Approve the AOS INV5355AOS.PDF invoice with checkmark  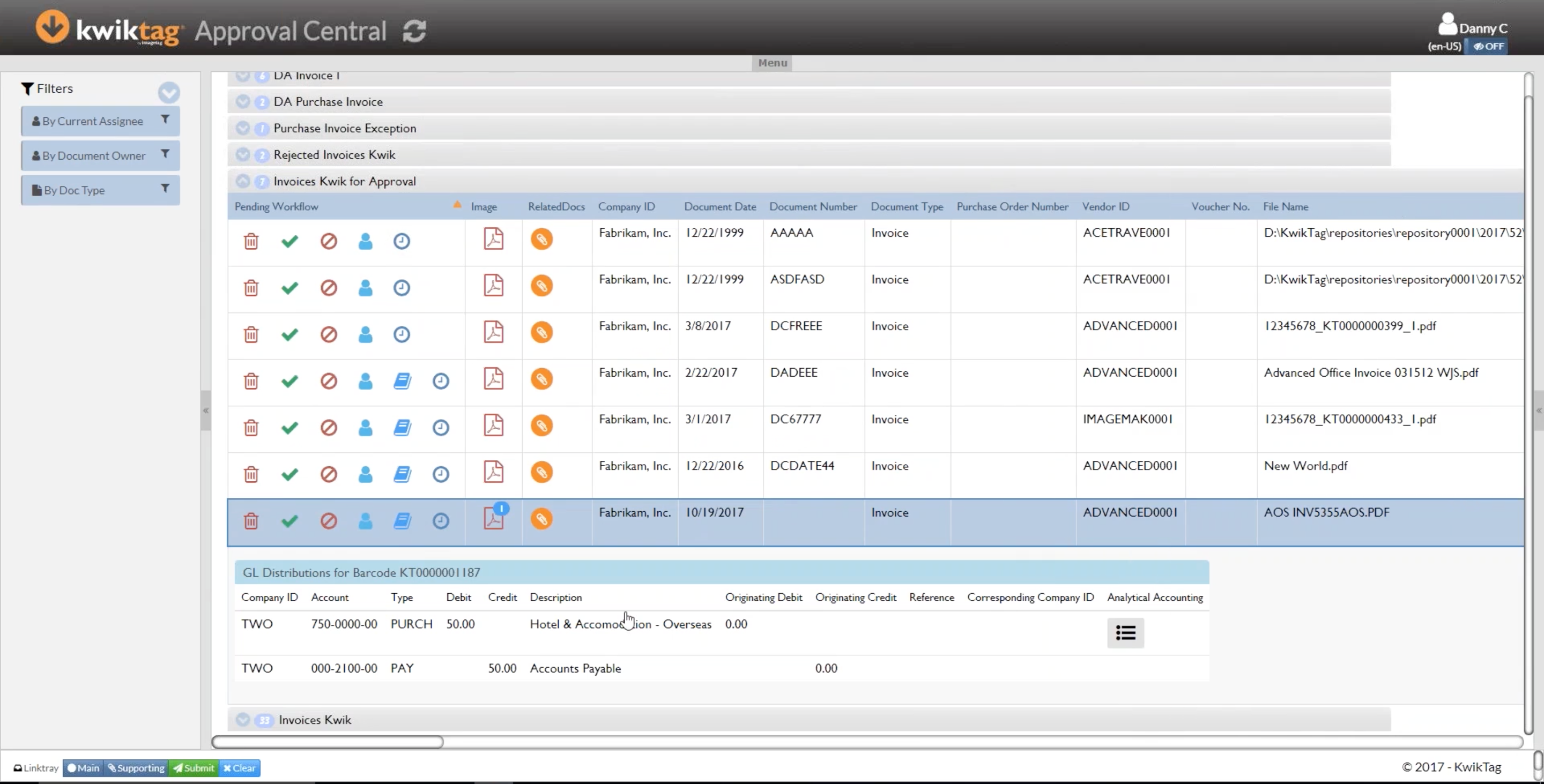(289, 521)
